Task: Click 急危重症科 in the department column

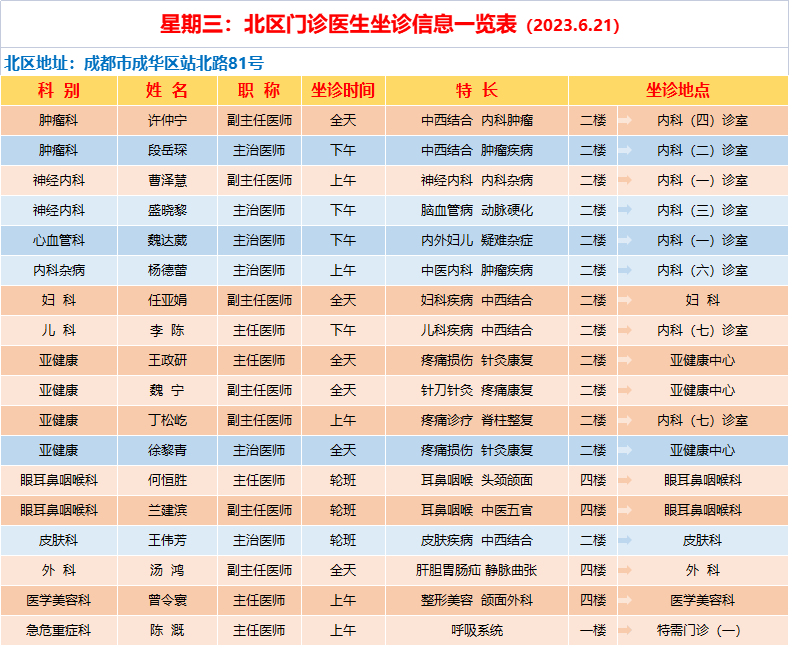Action: click(x=59, y=630)
